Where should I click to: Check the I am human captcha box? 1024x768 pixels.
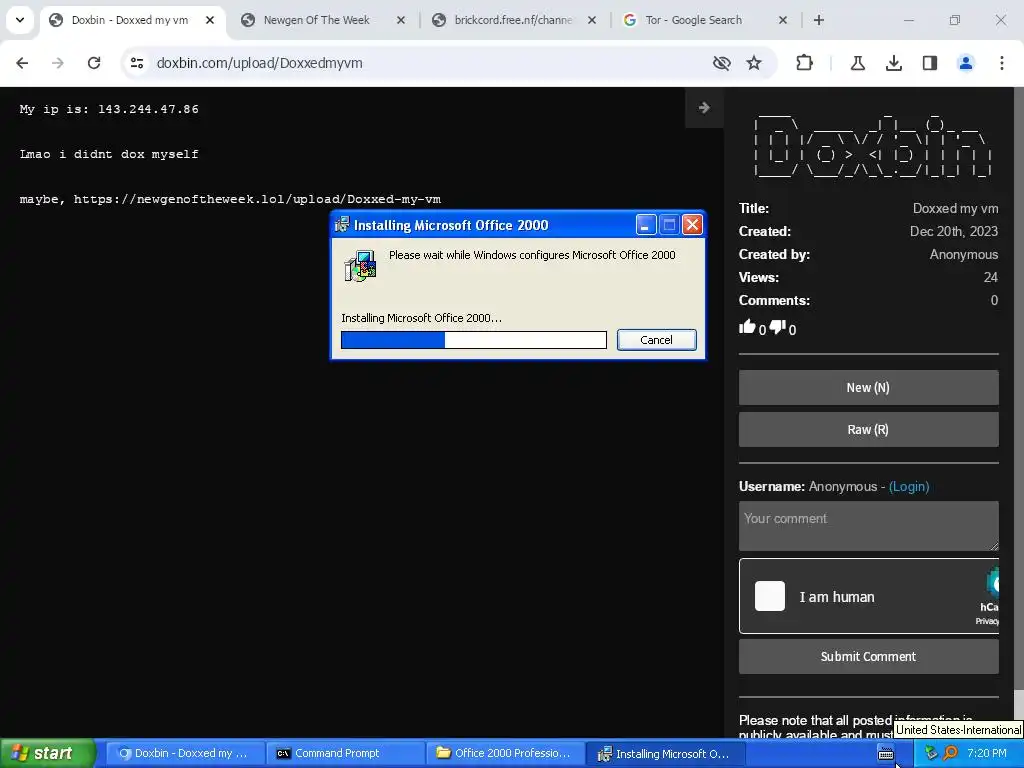770,596
